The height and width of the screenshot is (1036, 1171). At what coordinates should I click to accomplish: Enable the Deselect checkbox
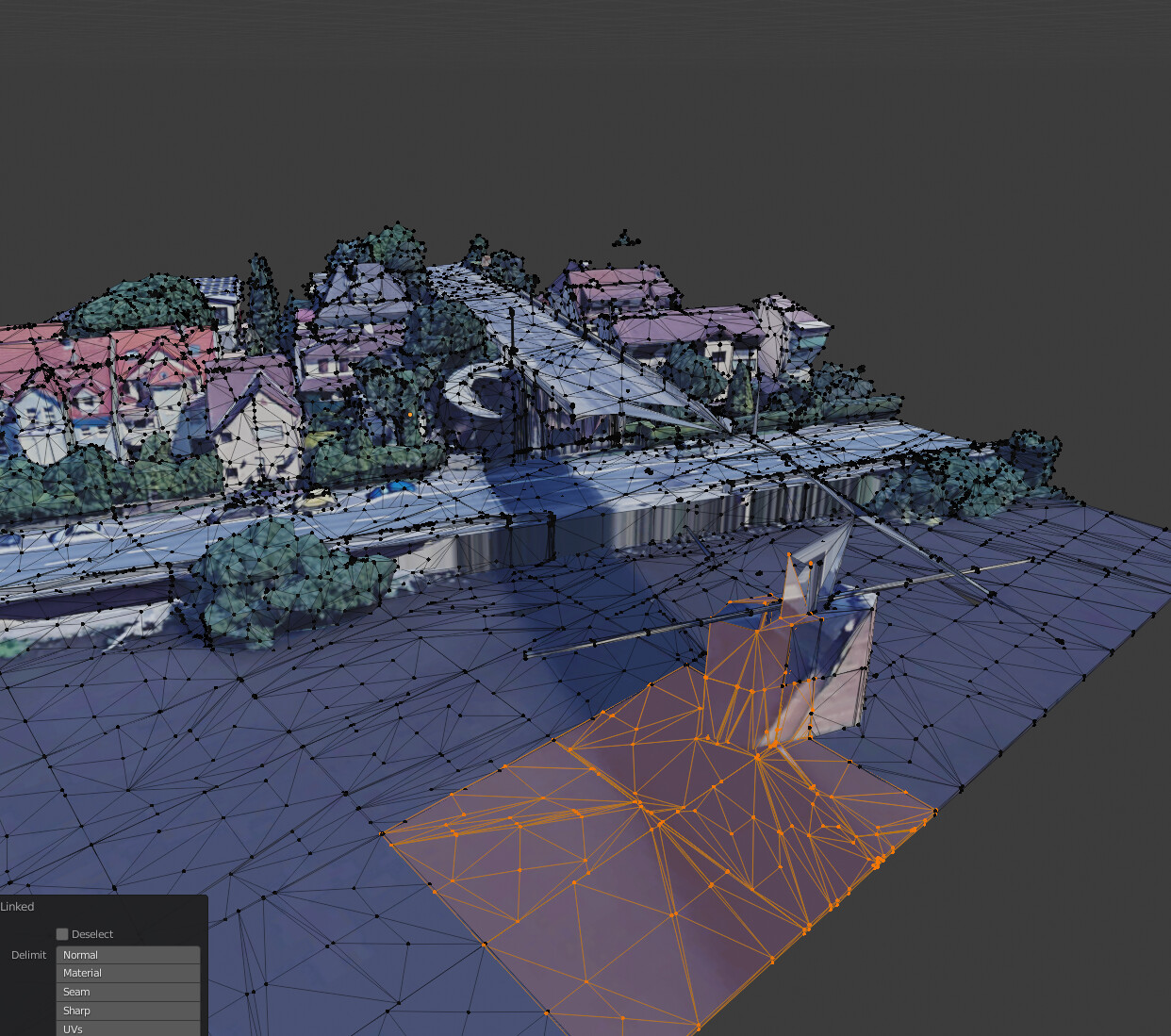coord(62,934)
